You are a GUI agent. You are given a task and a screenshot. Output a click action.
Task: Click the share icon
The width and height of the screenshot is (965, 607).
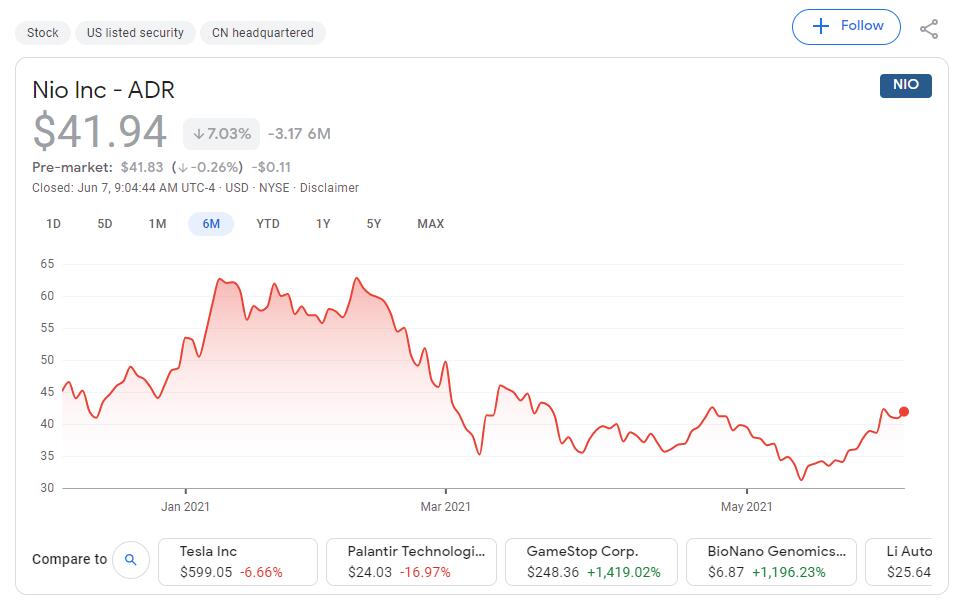[929, 28]
